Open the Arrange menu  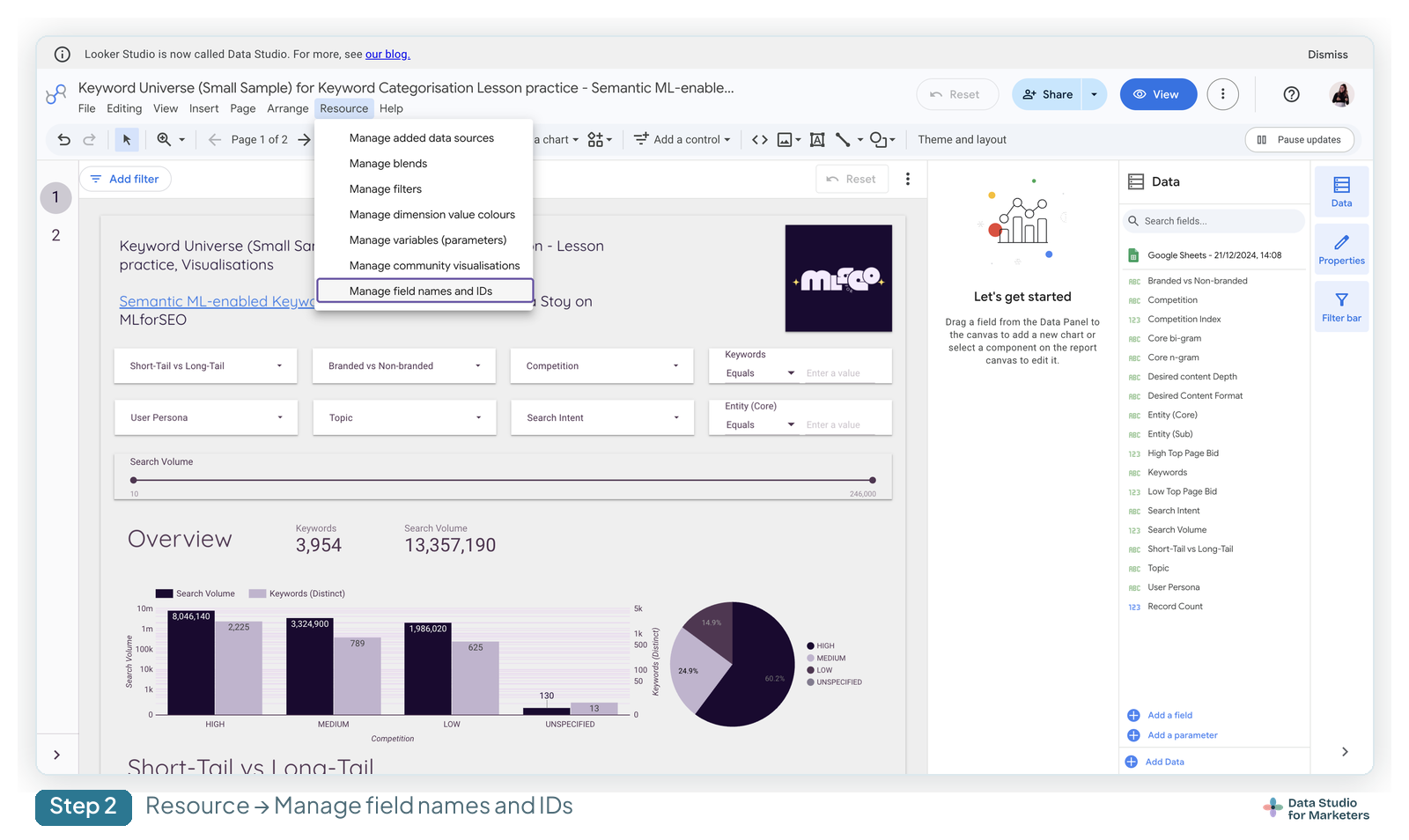click(288, 108)
